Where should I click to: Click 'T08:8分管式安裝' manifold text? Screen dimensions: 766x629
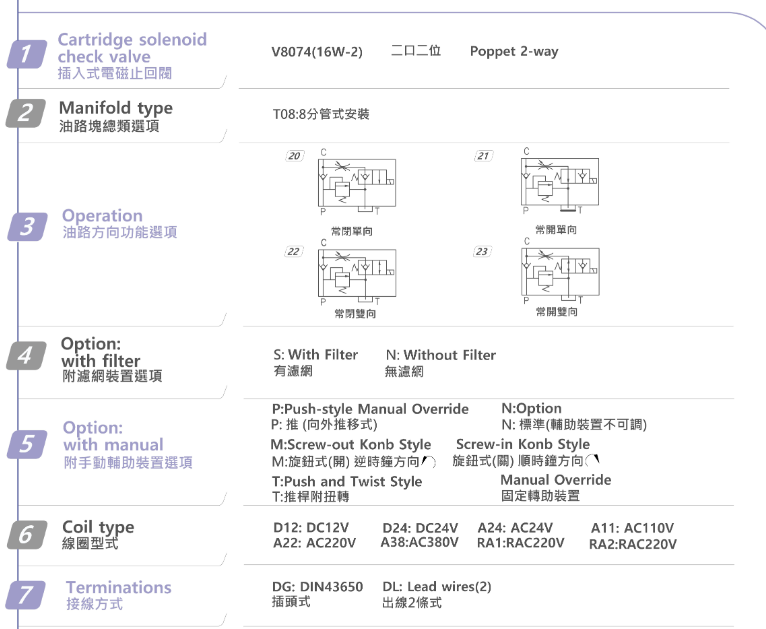click(321, 114)
